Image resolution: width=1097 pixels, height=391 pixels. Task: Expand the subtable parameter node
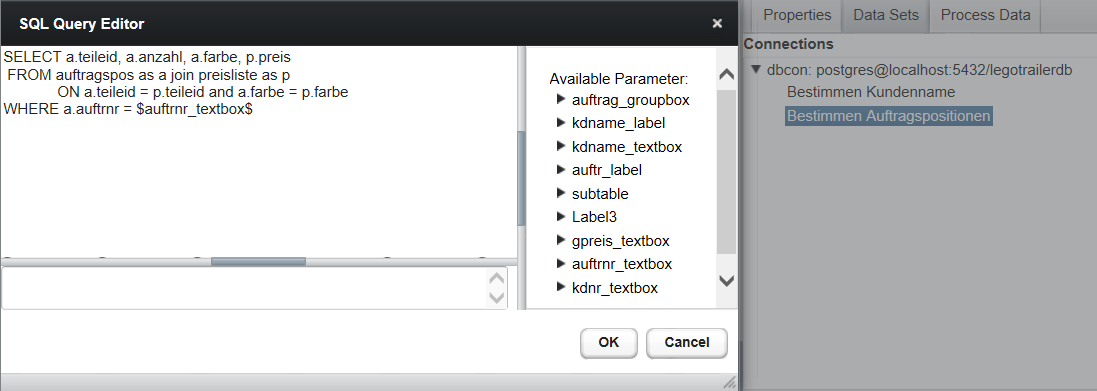pyautogui.click(x=560, y=193)
